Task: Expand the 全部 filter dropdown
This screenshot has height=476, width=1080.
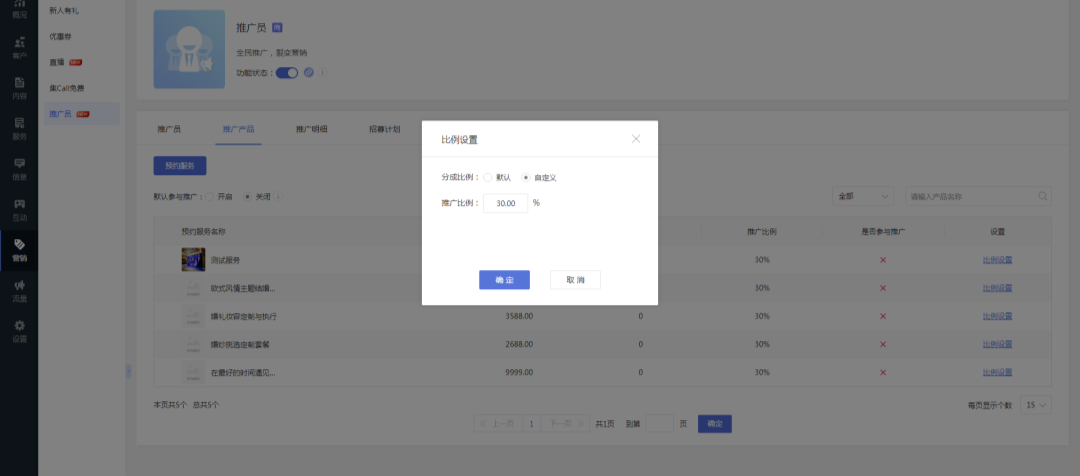Action: point(864,197)
